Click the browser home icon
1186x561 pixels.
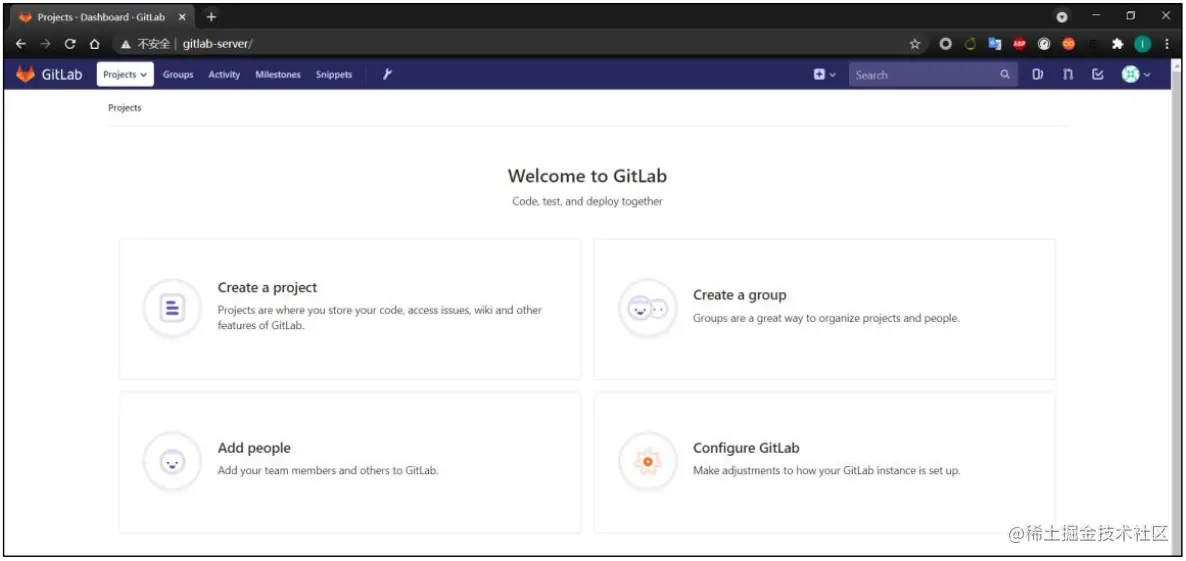click(x=95, y=44)
